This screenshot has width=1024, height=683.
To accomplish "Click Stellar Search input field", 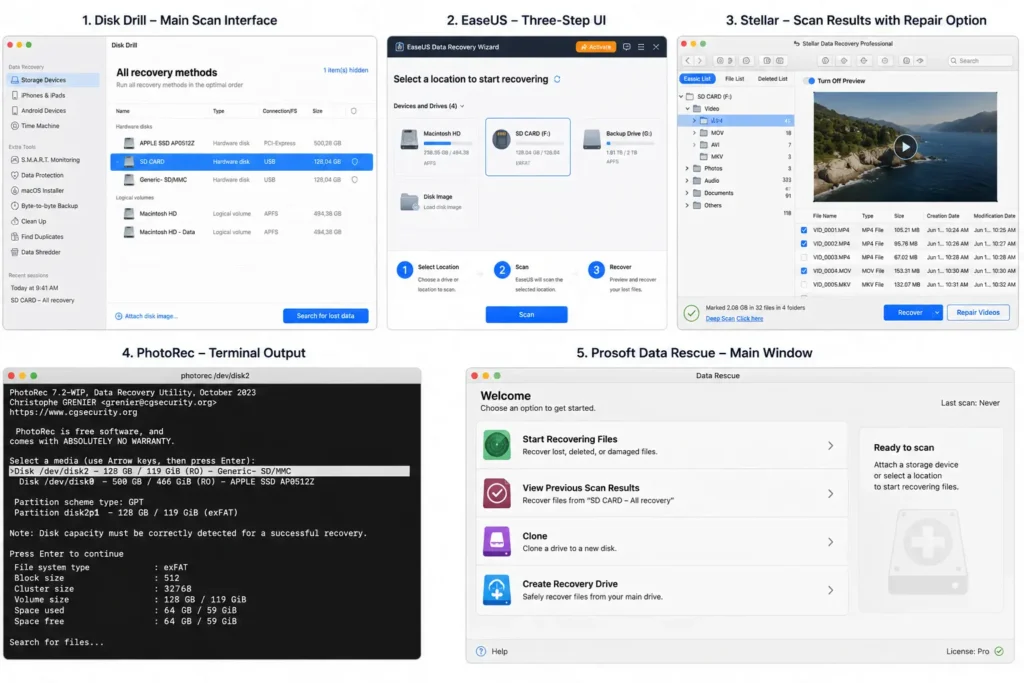I will [x=980, y=61].
